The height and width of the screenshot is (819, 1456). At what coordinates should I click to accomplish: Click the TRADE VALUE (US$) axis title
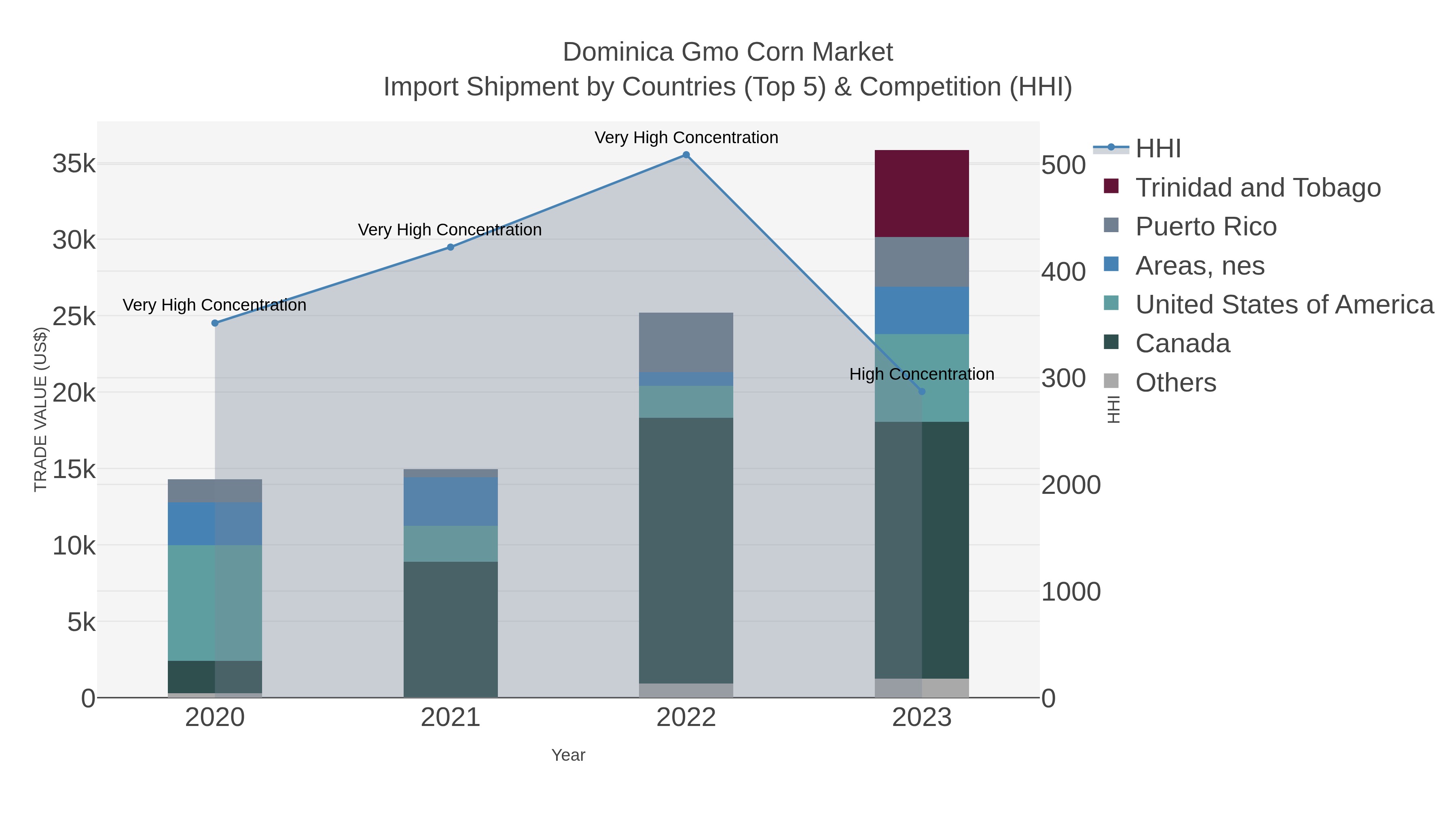(x=41, y=409)
